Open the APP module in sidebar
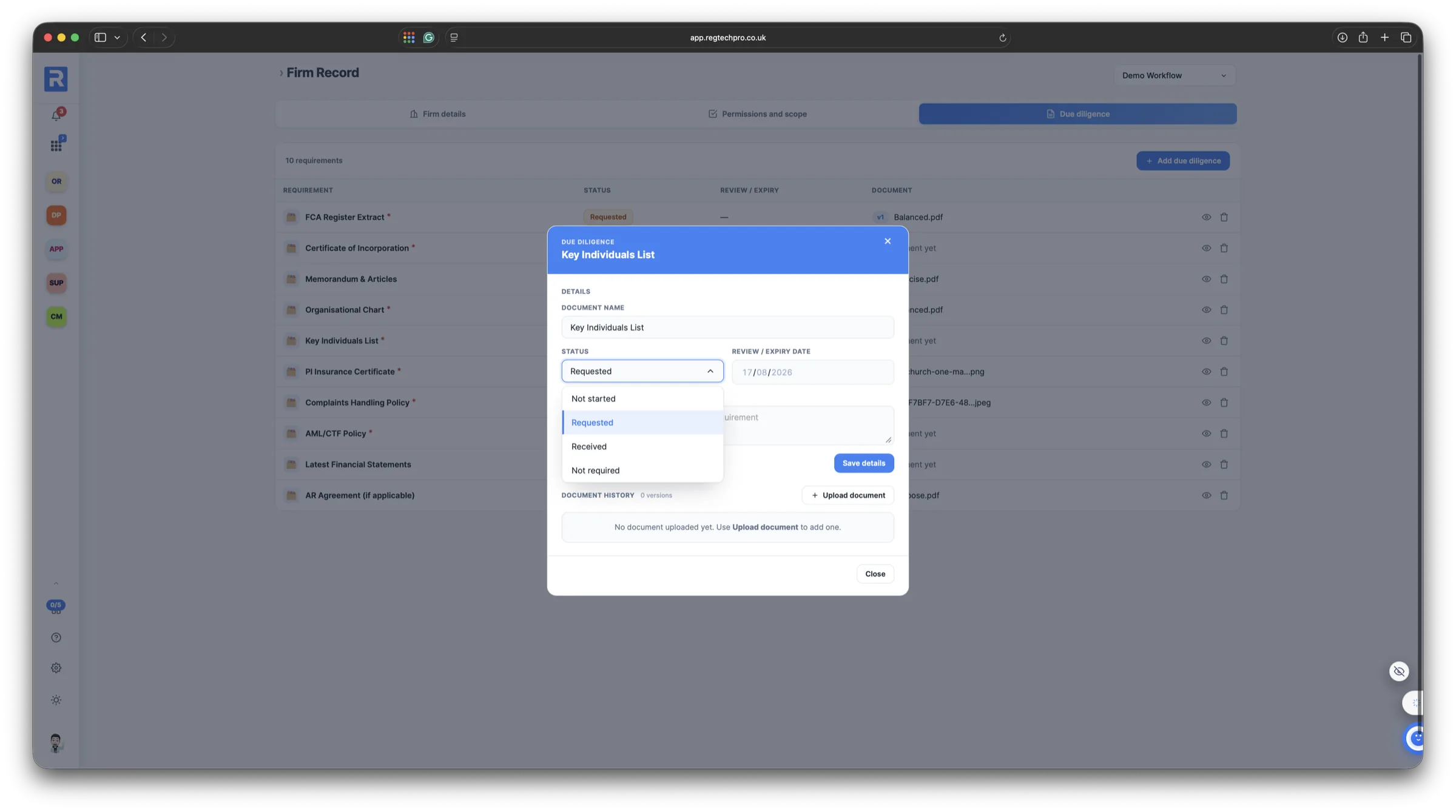1456x812 pixels. point(56,249)
